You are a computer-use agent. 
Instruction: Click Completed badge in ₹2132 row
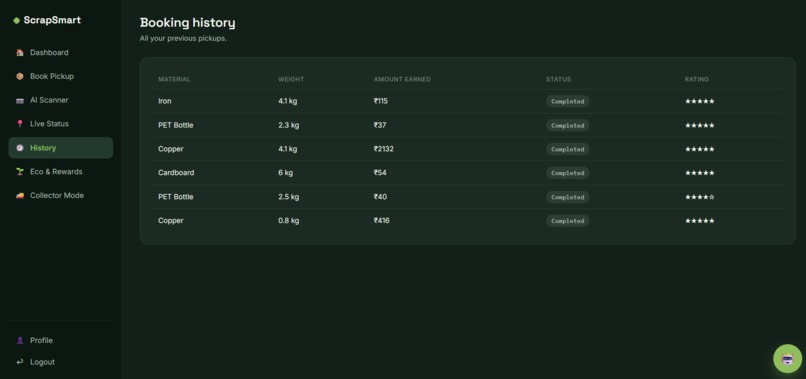click(567, 149)
